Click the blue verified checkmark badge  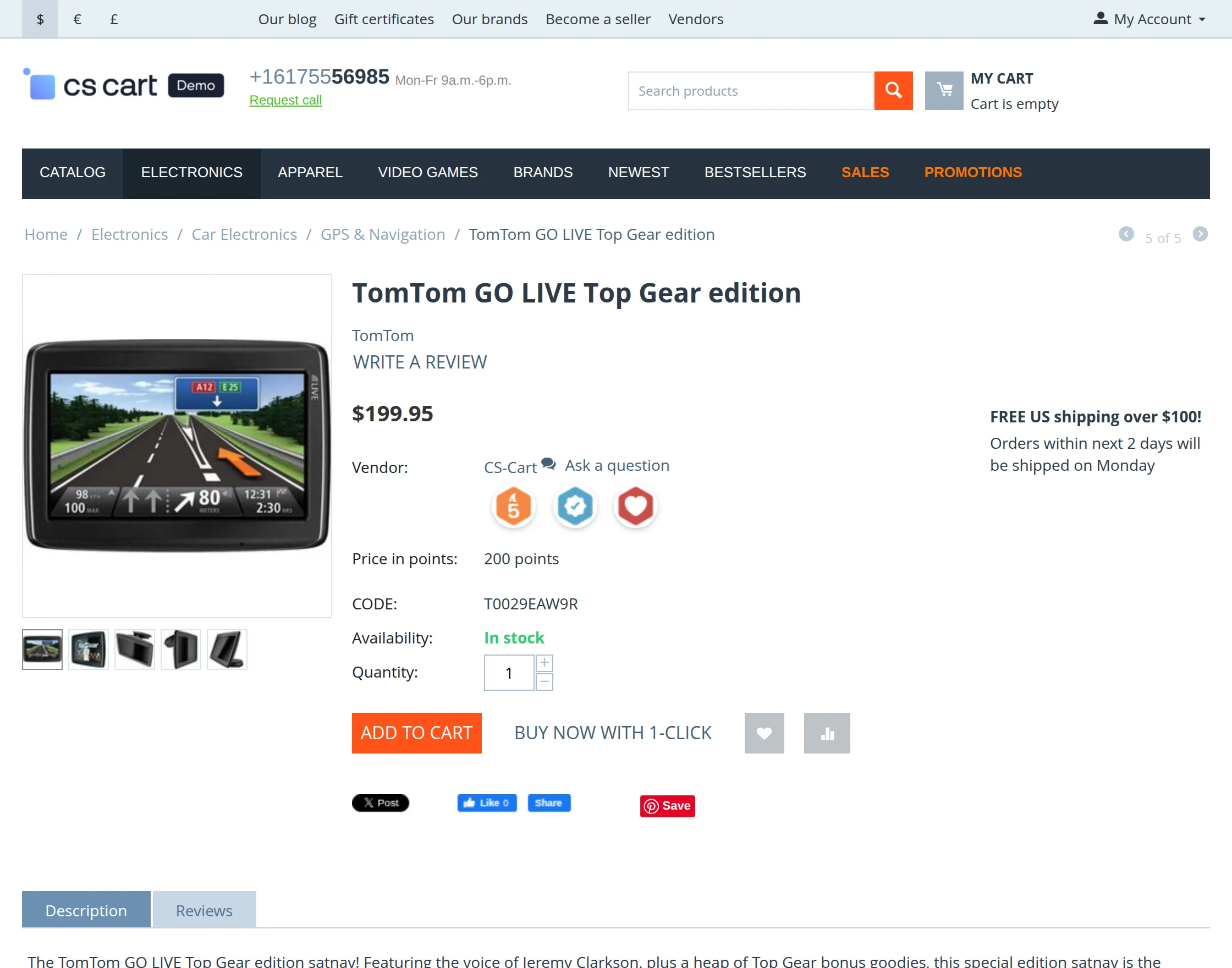coord(575,506)
